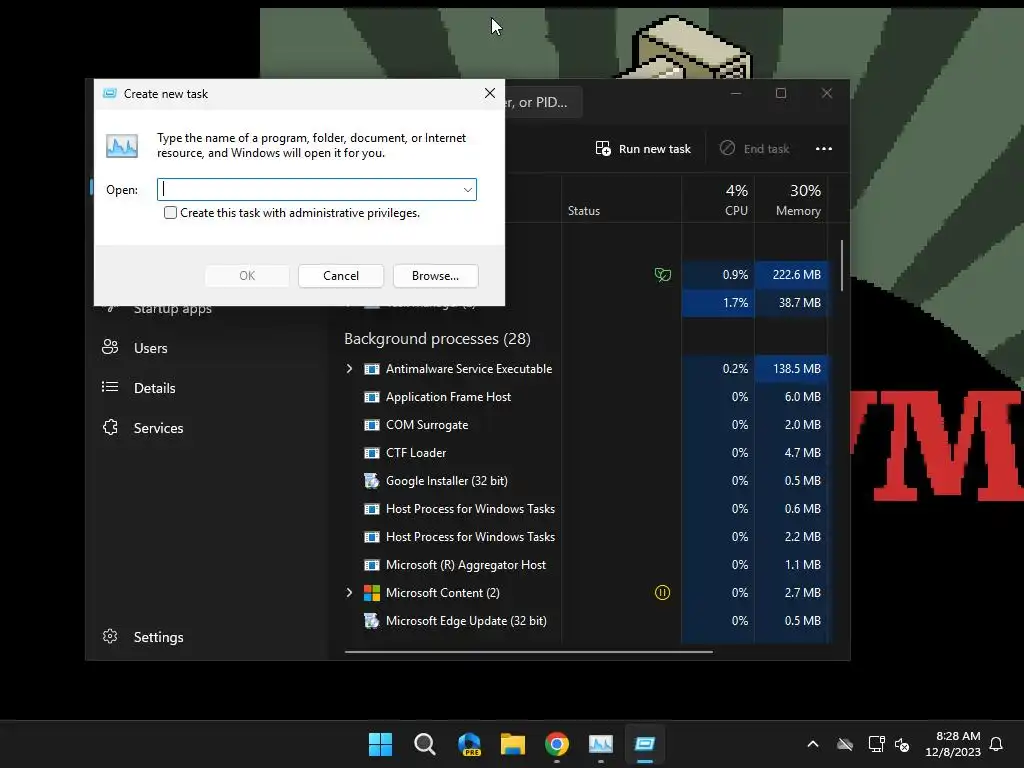Click the Services puzzle icon
Image resolution: width=1024 pixels, height=768 pixels.
(110, 427)
